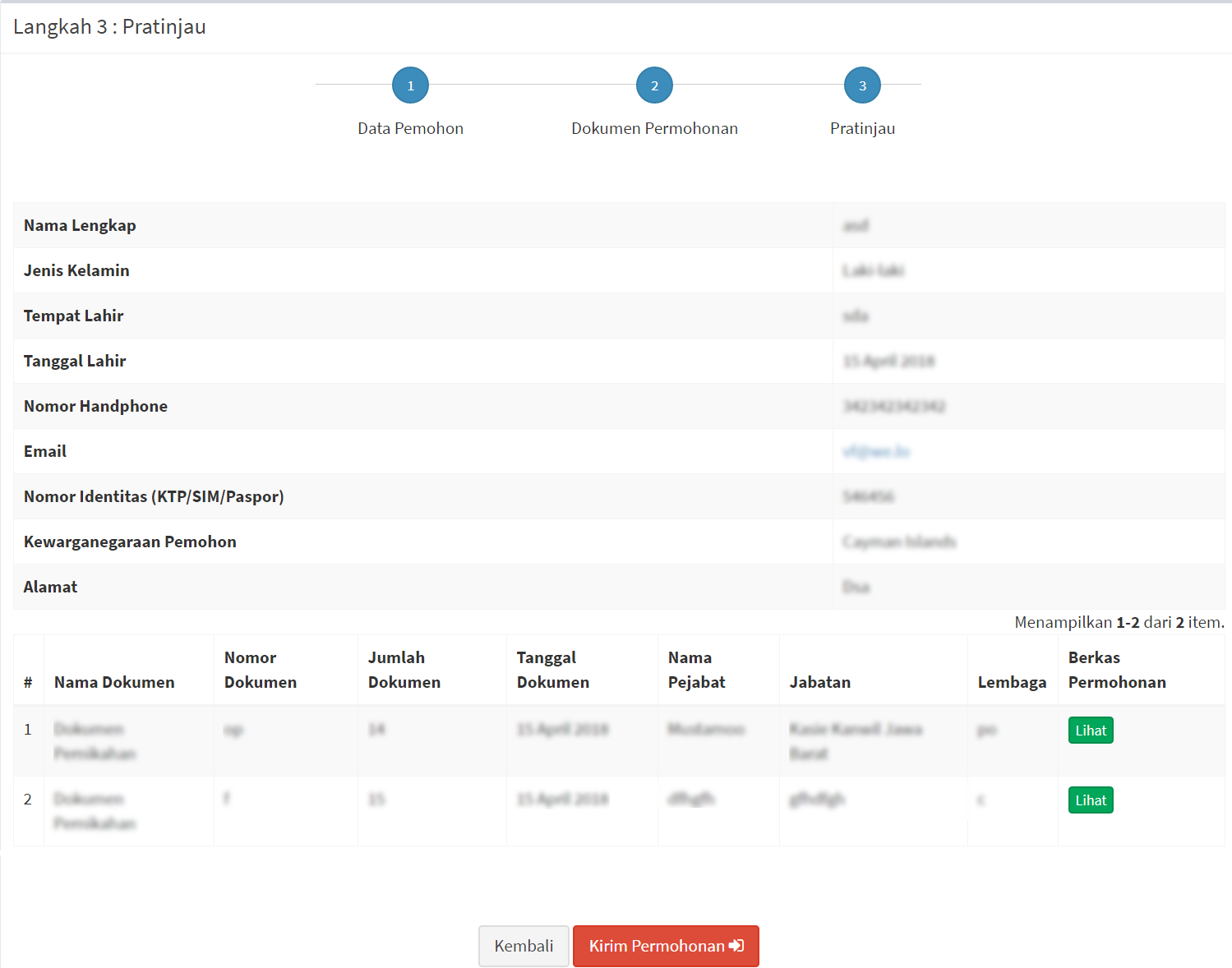View file with Lihat in row 2
This screenshot has height=968, width=1232.
[1090, 800]
